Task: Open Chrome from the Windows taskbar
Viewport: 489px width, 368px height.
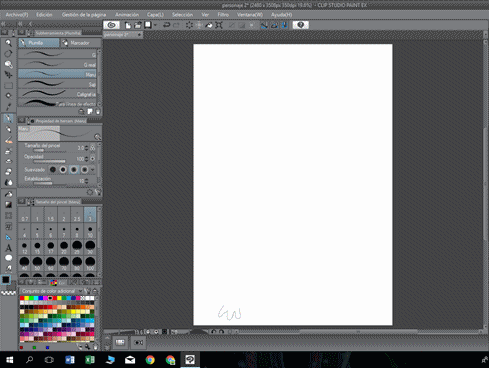Action: click(150, 360)
